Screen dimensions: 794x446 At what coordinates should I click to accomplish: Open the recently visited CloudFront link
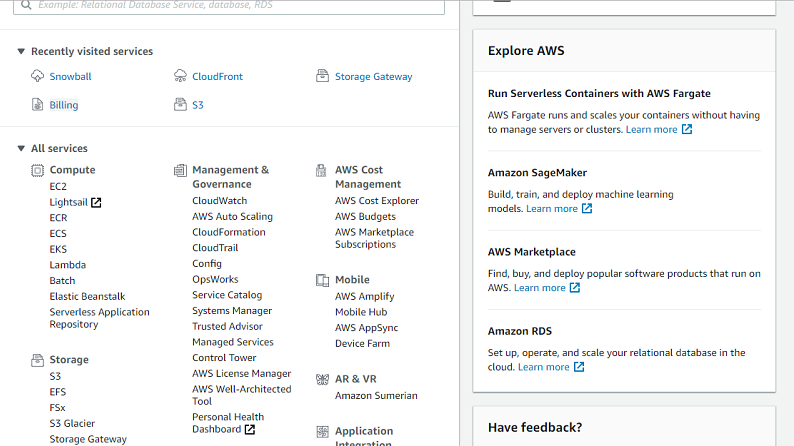[217, 76]
